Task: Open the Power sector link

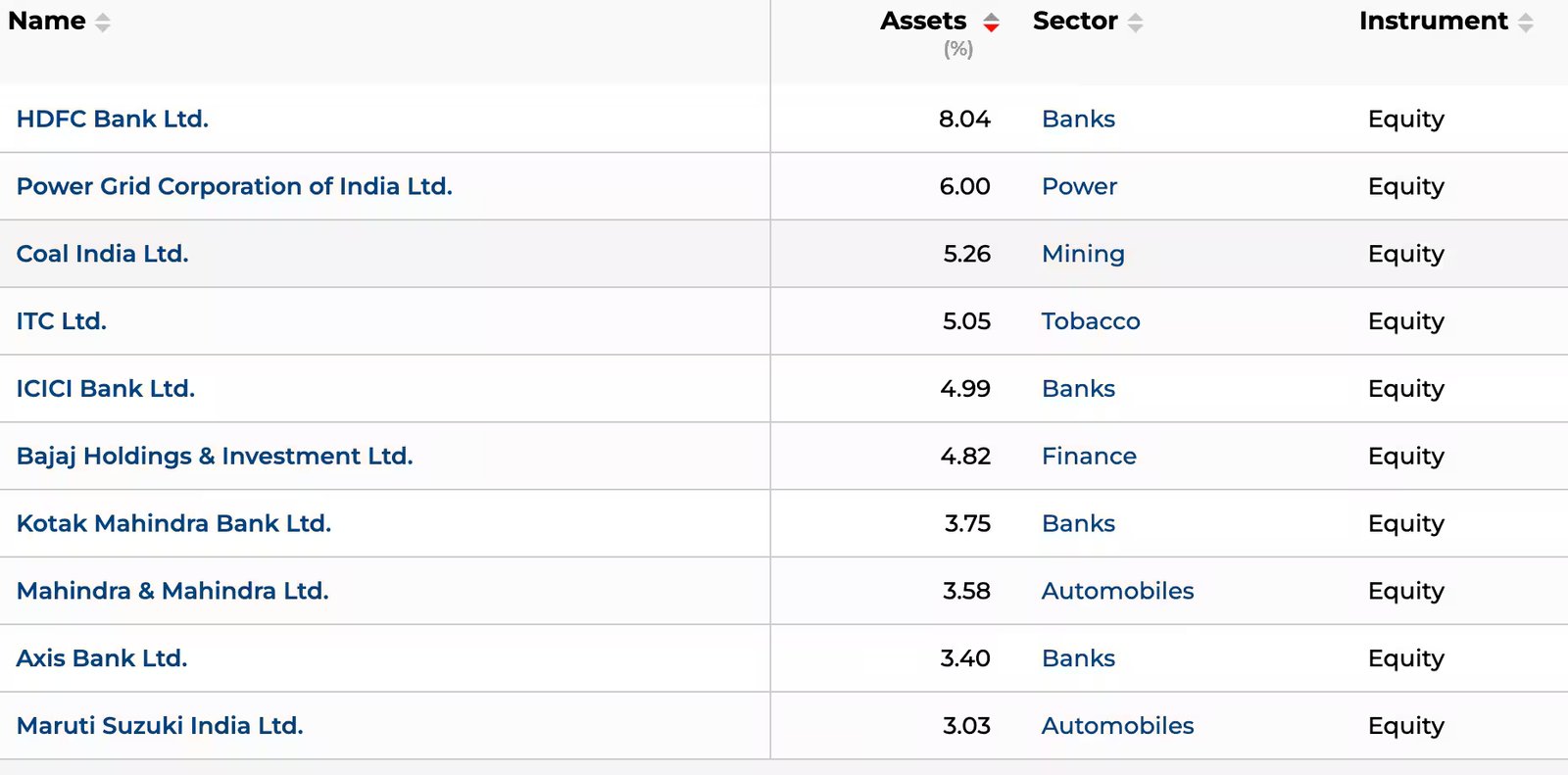Action: coord(1079,186)
